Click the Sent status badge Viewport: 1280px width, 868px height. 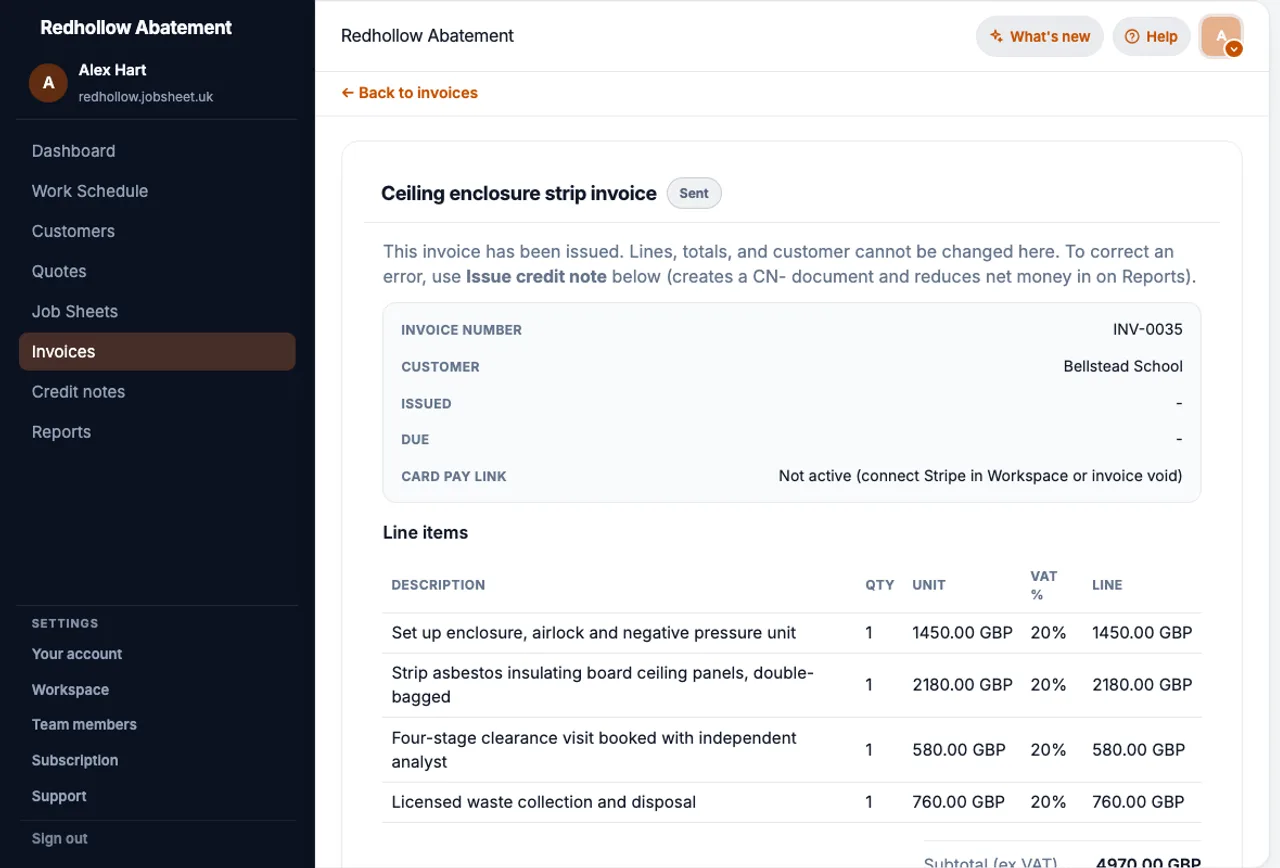[694, 193]
